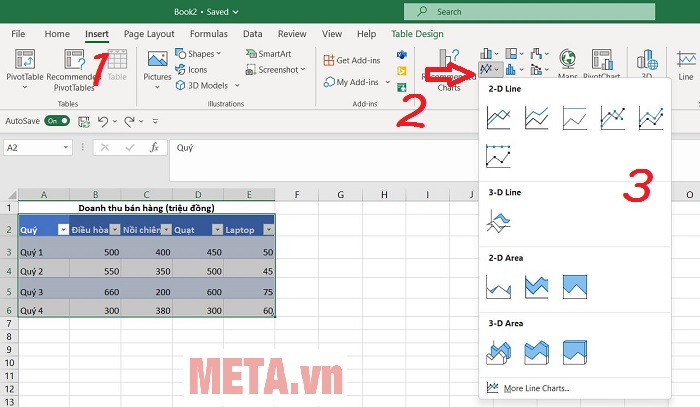This screenshot has height=407, width=700.
Task: Insert Pictures from the Illustrations group
Action: 157,68
